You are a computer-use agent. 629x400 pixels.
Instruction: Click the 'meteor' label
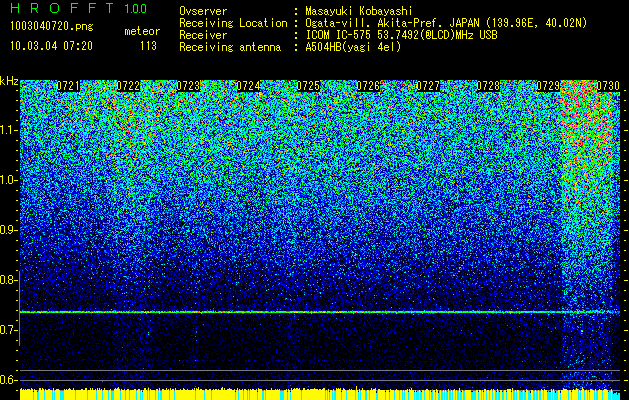[x=142, y=31]
